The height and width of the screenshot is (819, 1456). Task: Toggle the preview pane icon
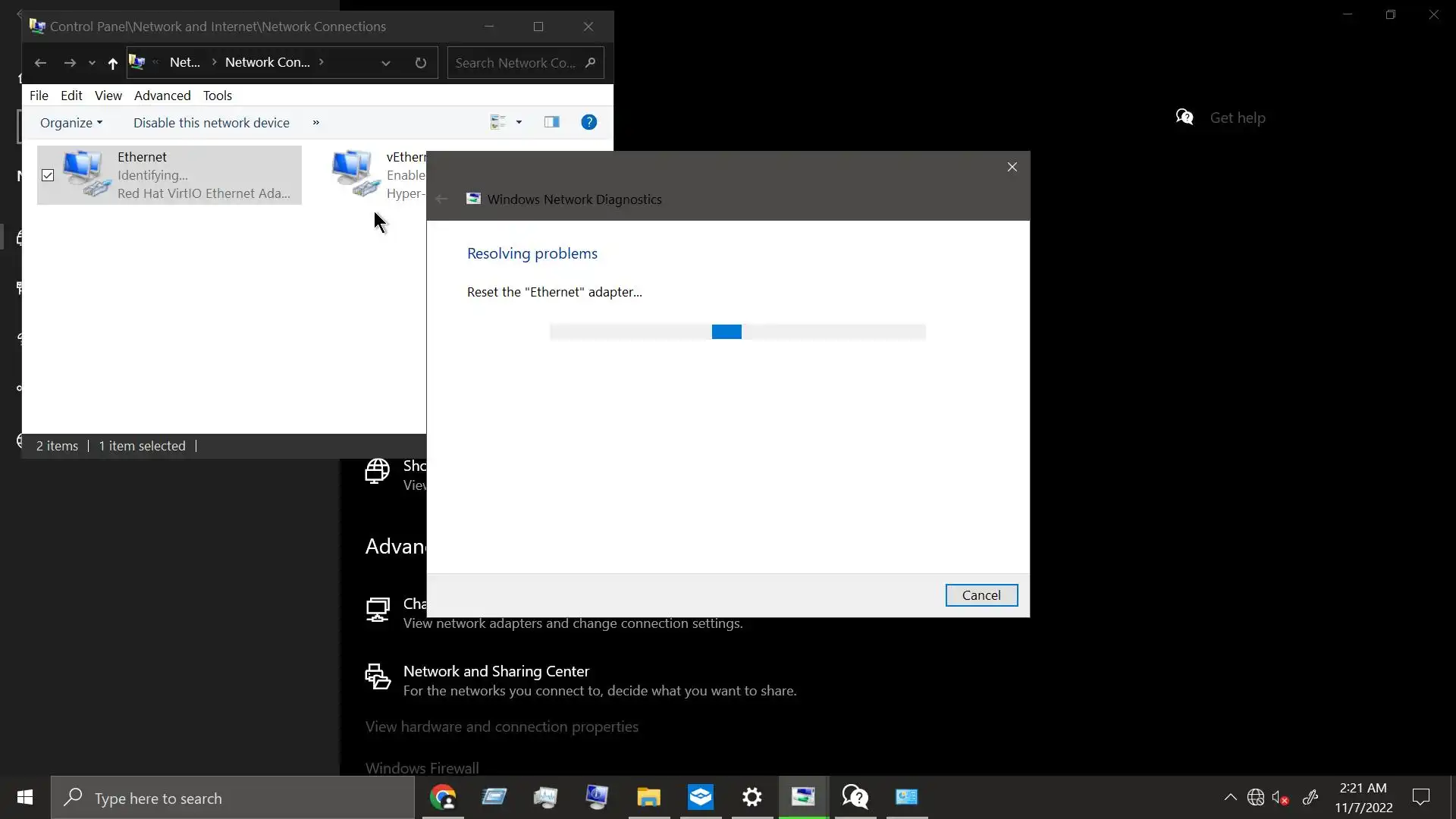point(551,122)
